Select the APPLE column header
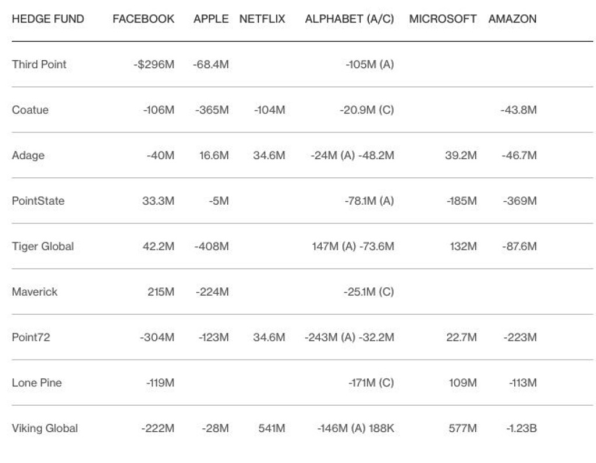Screen dimensions: 596x463 point(211,19)
